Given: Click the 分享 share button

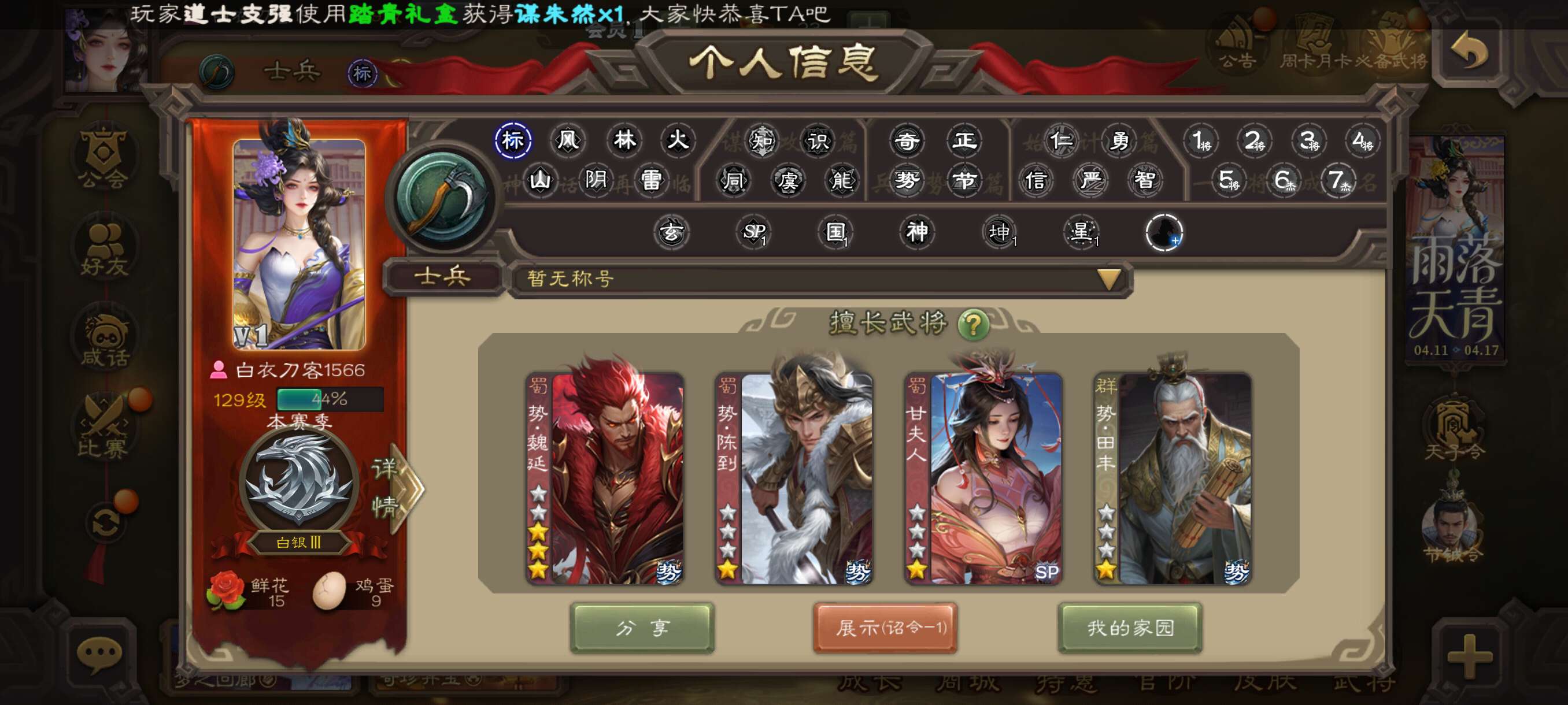Looking at the screenshot, I should tap(642, 628).
